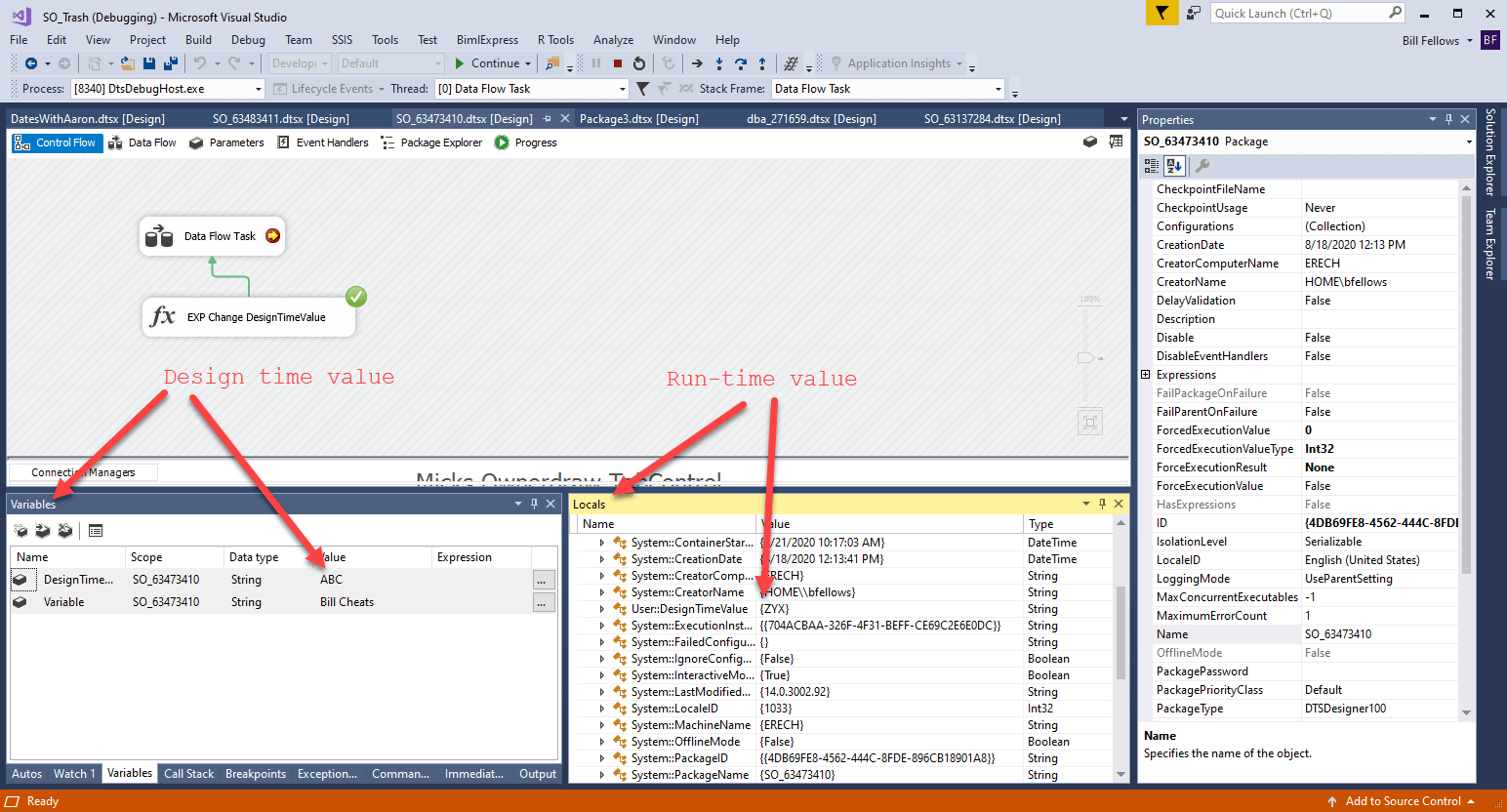Image resolution: width=1507 pixels, height=812 pixels.
Task: Click the Add Variable icon in Variables panel
Action: point(20,531)
